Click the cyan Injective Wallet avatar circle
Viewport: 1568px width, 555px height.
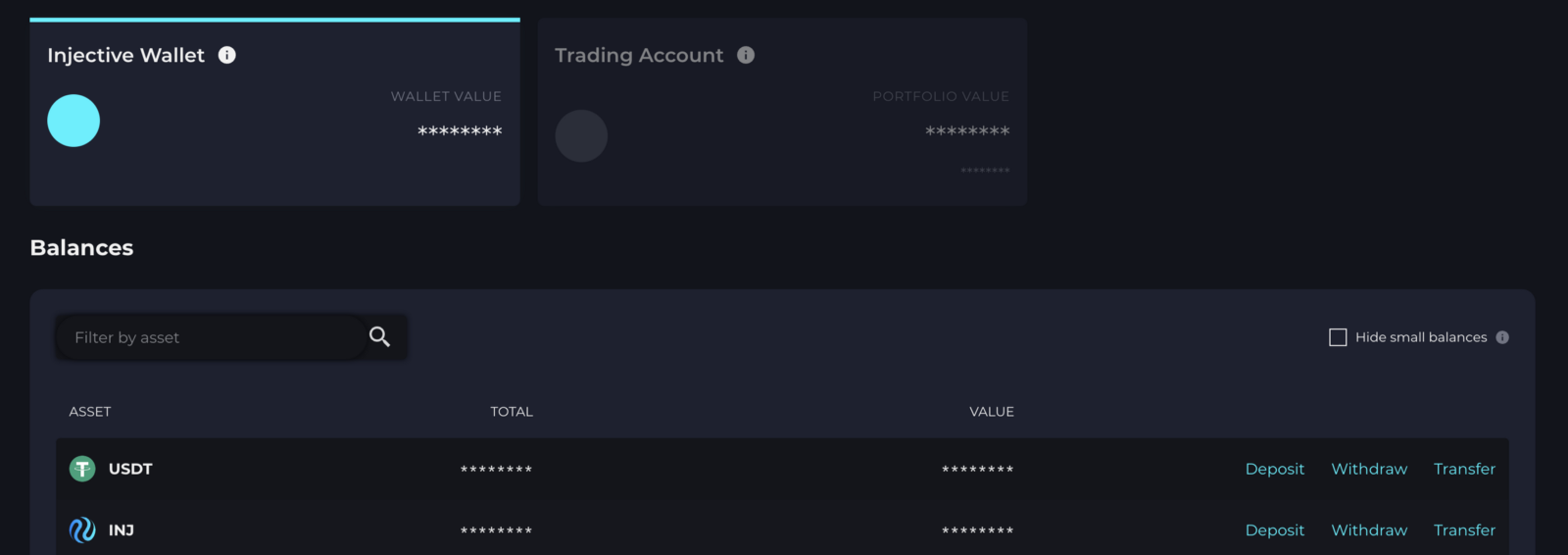click(x=73, y=121)
